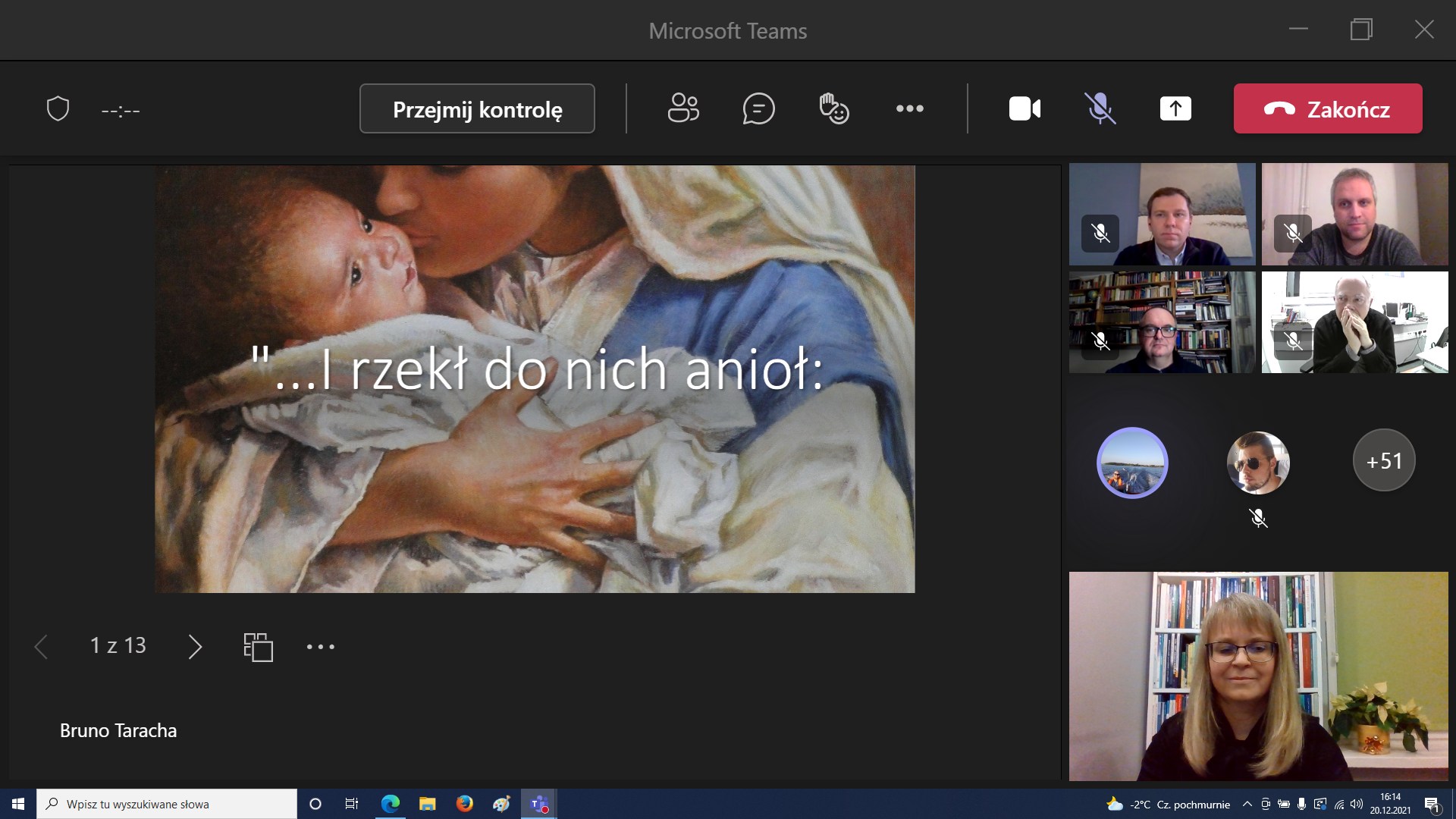
Task: Open the participants list panel
Action: 682,108
